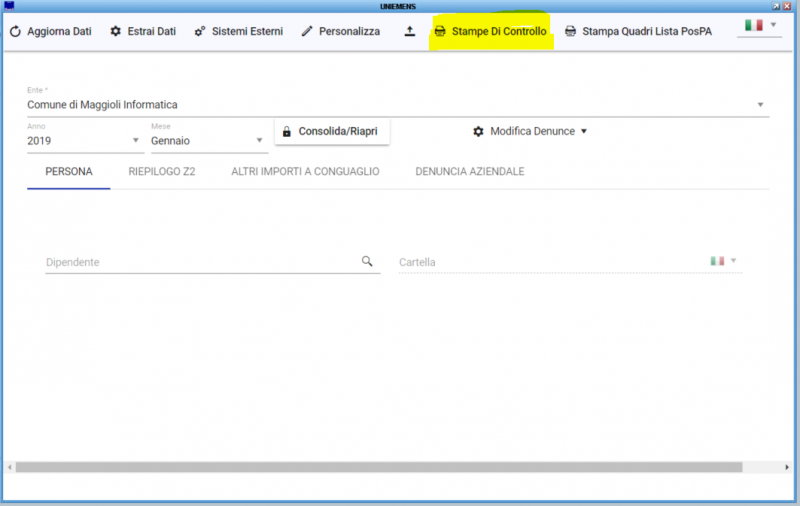Open the Anno 2019 dropdown
This screenshot has width=800, height=506.
(136, 141)
